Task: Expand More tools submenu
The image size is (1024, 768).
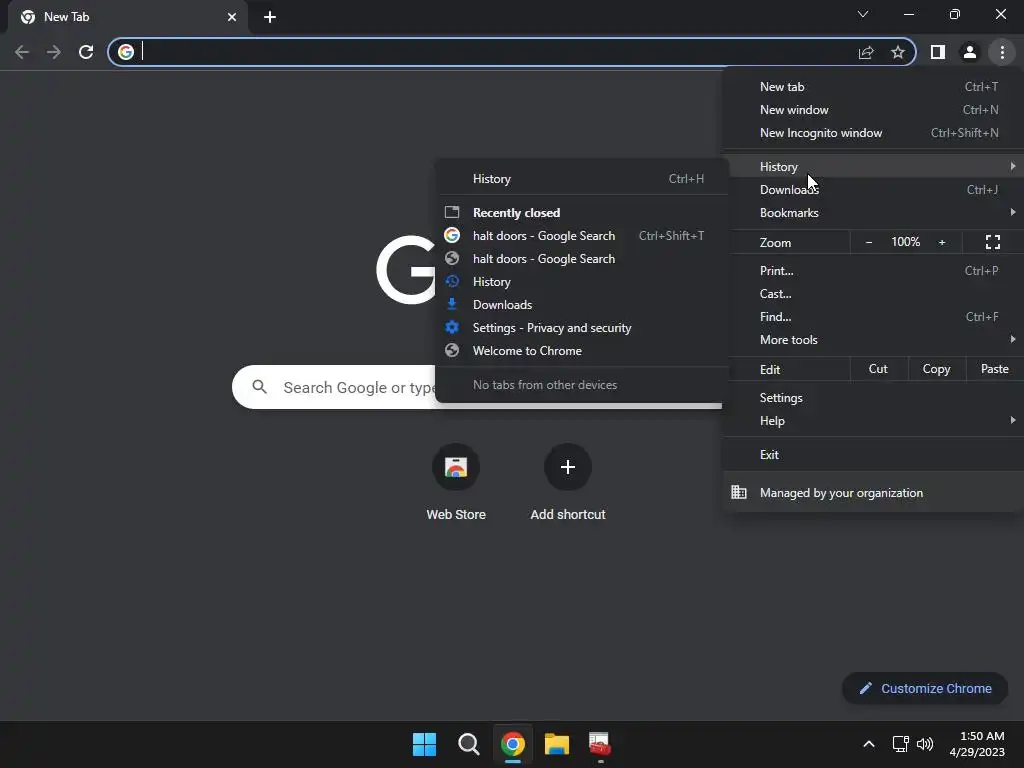Action: tap(873, 340)
